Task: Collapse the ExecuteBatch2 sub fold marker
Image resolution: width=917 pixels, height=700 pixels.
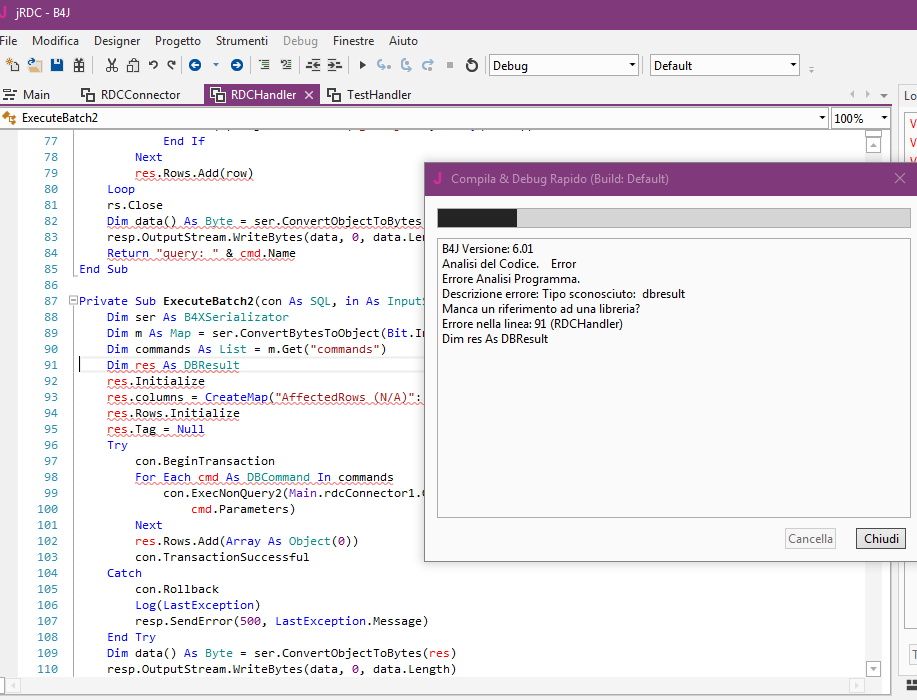Action: (x=72, y=301)
